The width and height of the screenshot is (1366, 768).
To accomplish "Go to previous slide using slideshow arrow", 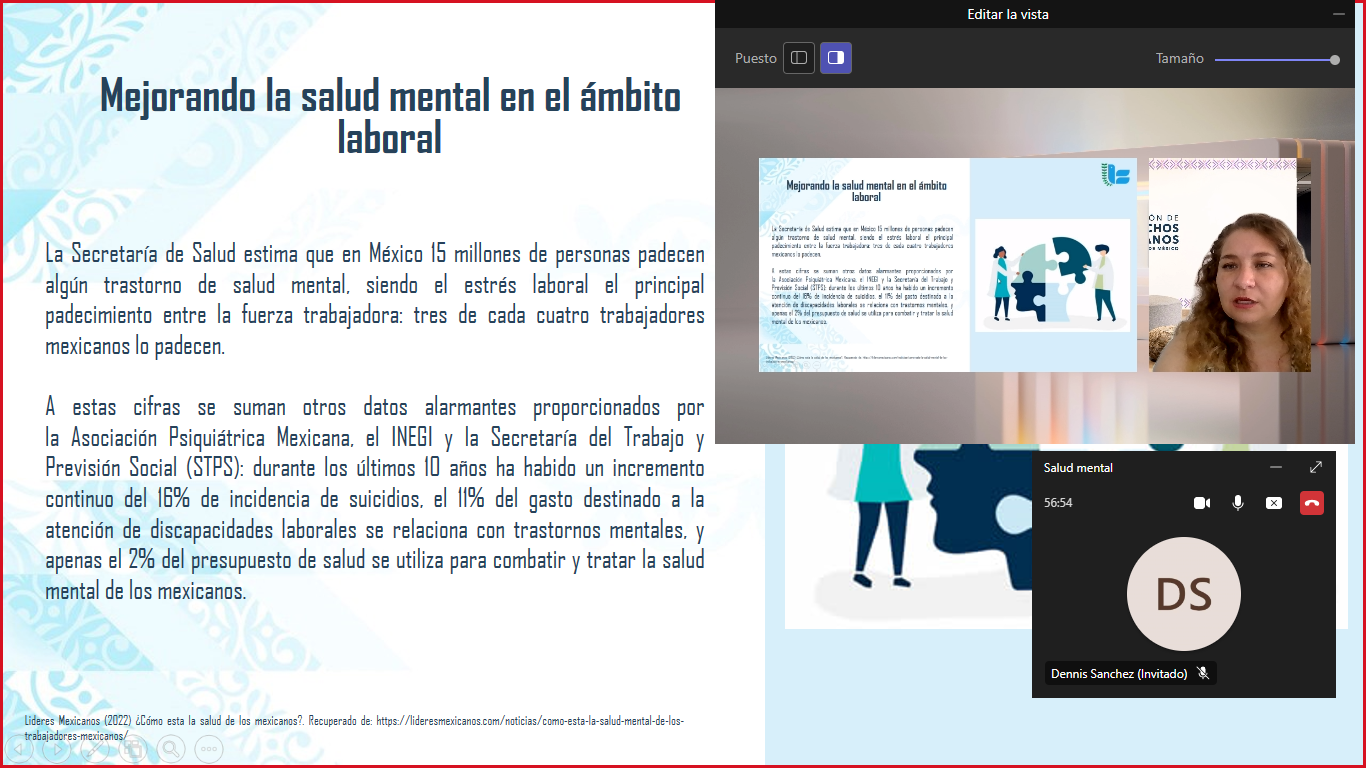I will 20,748.
